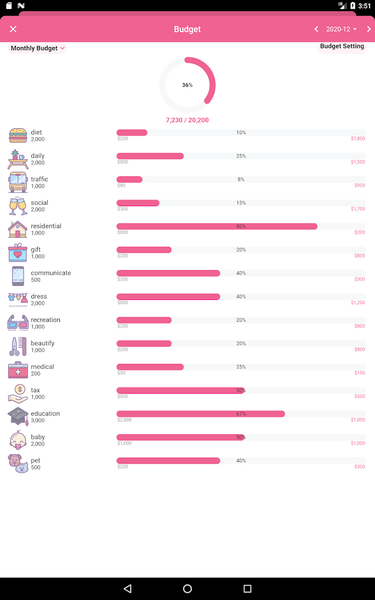Open Budget Setting
The height and width of the screenshot is (600, 375).
(x=342, y=46)
